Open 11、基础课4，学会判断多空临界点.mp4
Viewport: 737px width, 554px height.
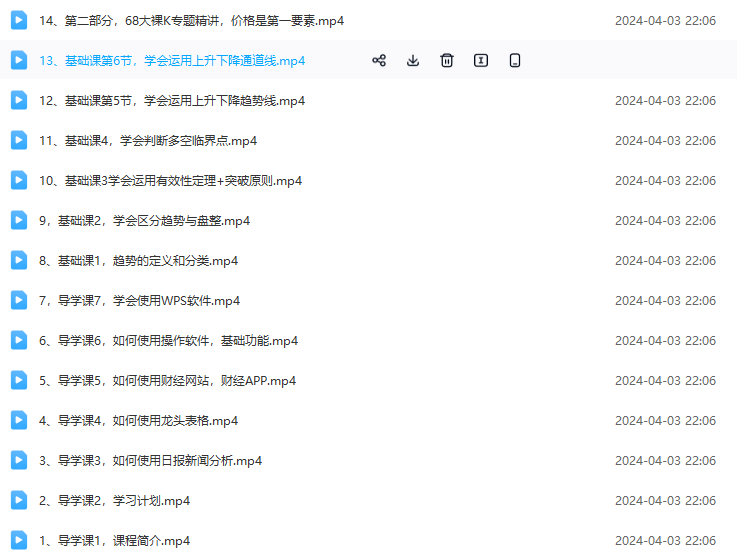(x=147, y=141)
